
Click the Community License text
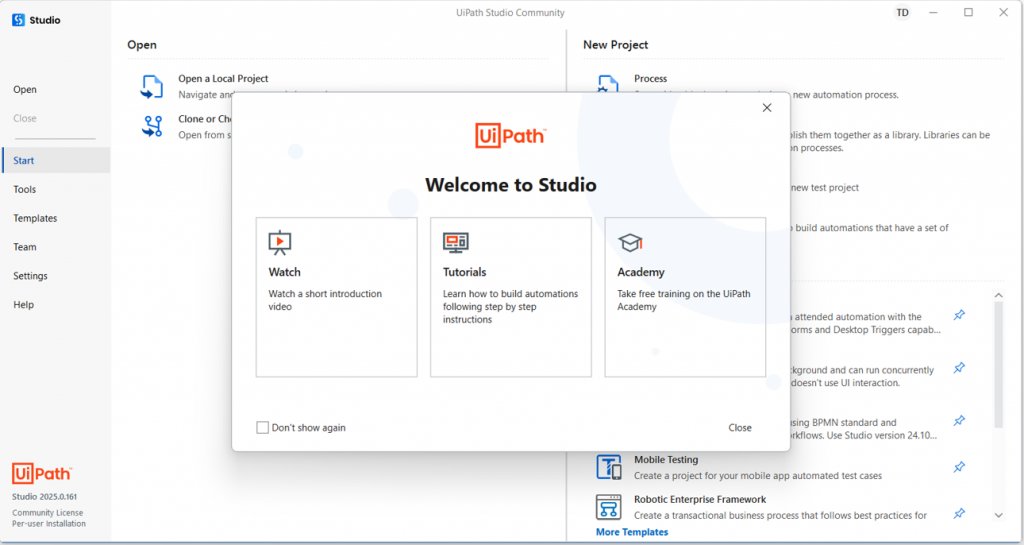point(48,513)
